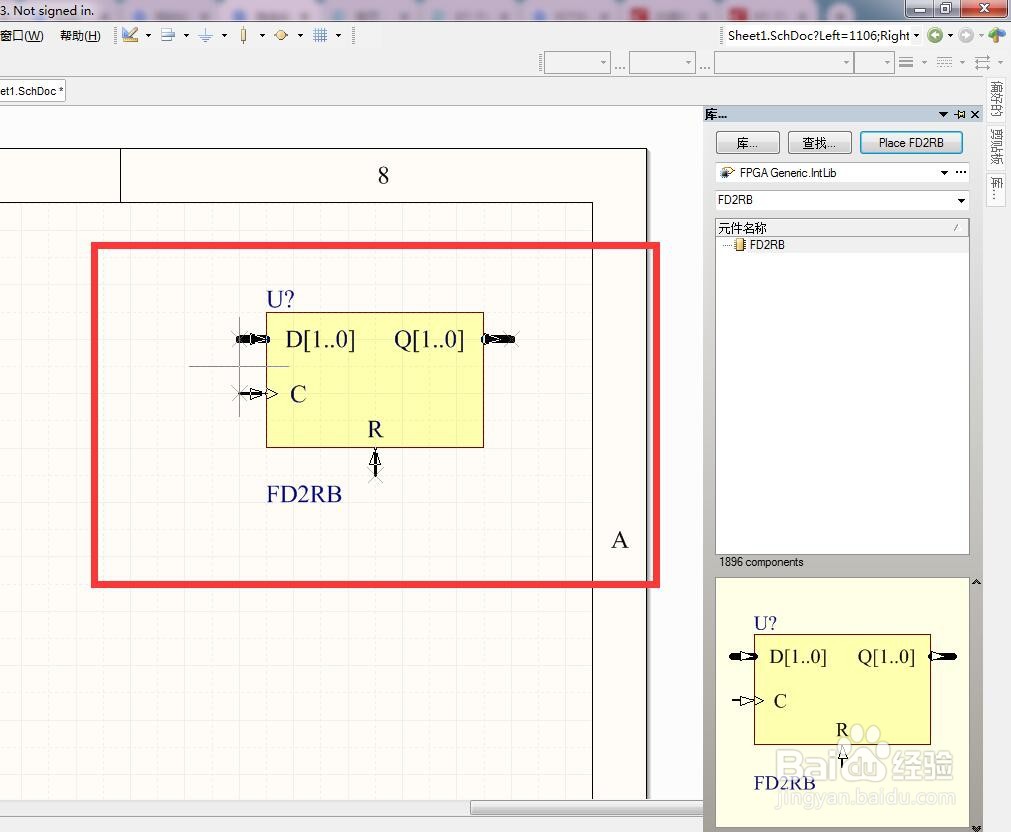Select the FD2RB component in list
The image size is (1011, 832).
click(x=767, y=245)
